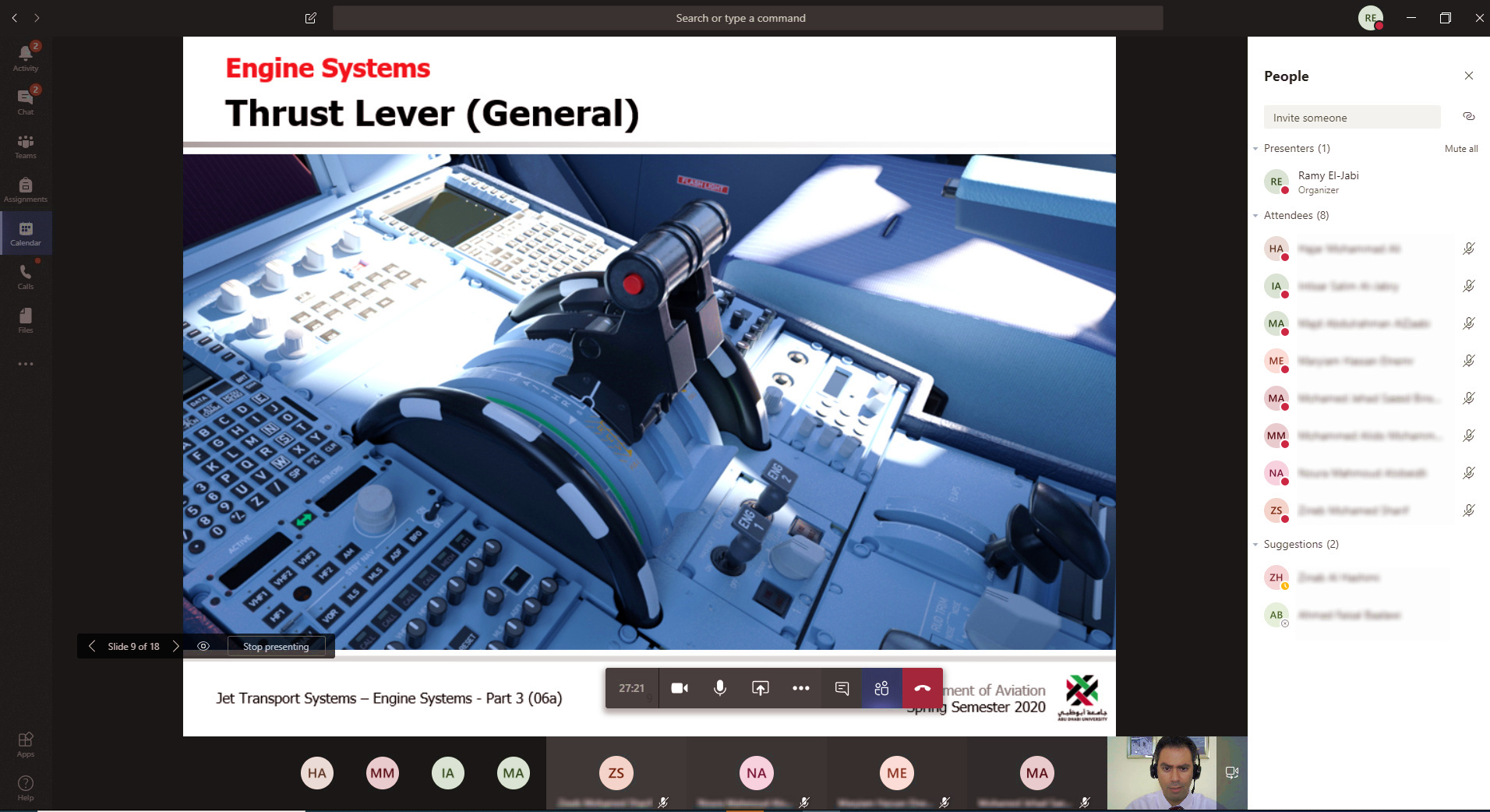Mute the microphone in meeting controls

click(x=720, y=688)
